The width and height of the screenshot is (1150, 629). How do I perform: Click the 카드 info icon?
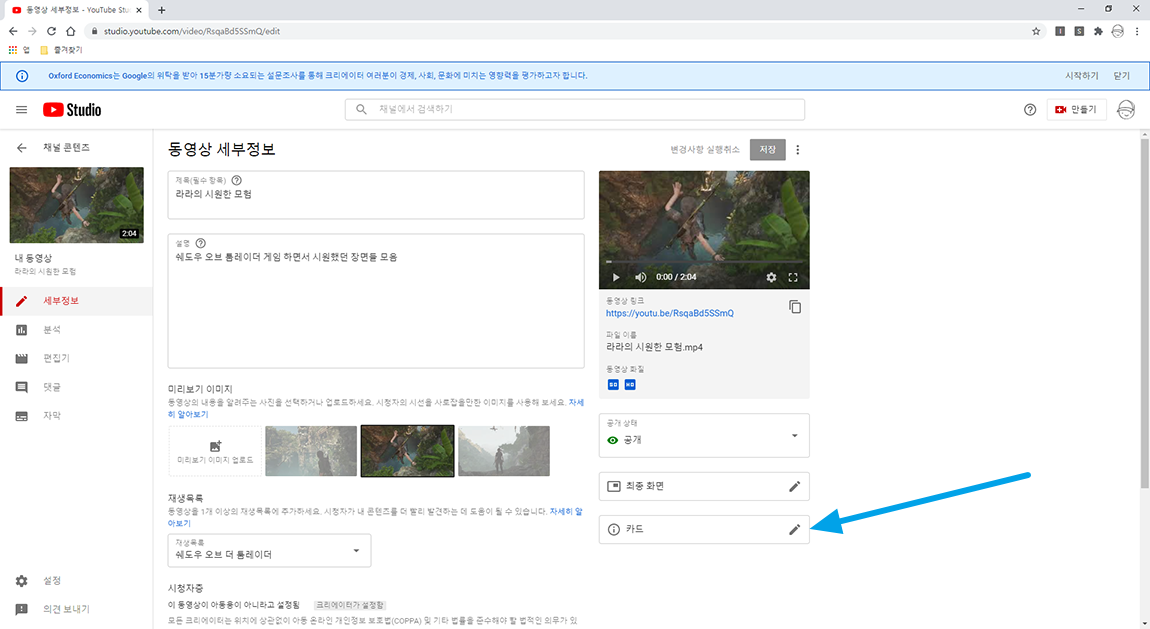(614, 529)
